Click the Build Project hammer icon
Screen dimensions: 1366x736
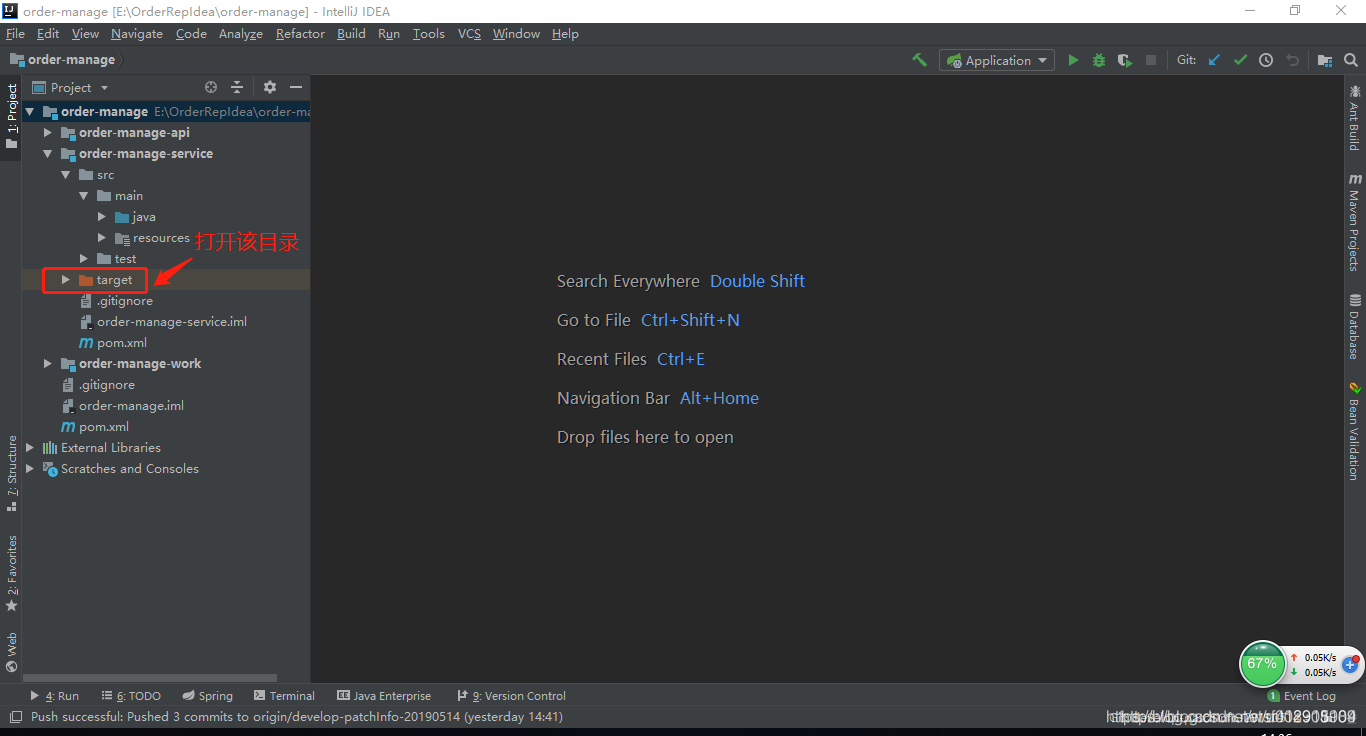click(919, 60)
